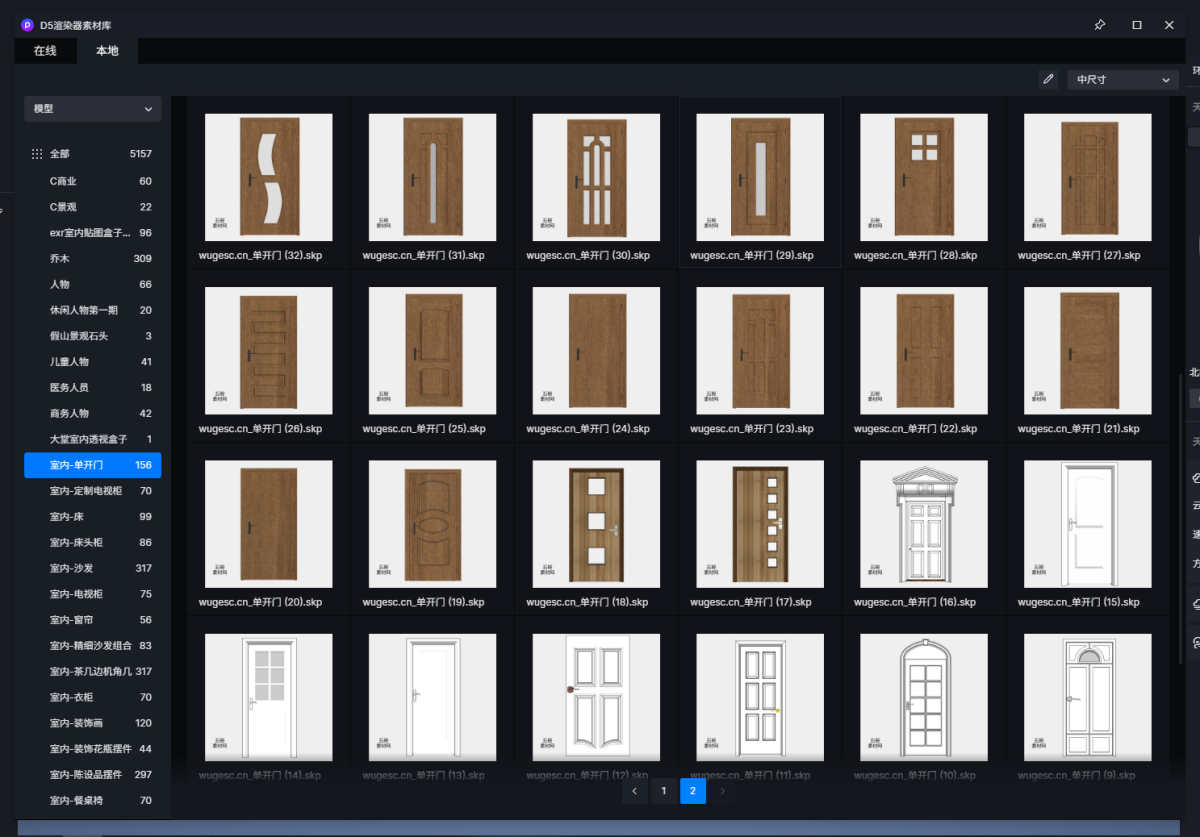
Task: Go to previous page arrow
Action: 634,791
